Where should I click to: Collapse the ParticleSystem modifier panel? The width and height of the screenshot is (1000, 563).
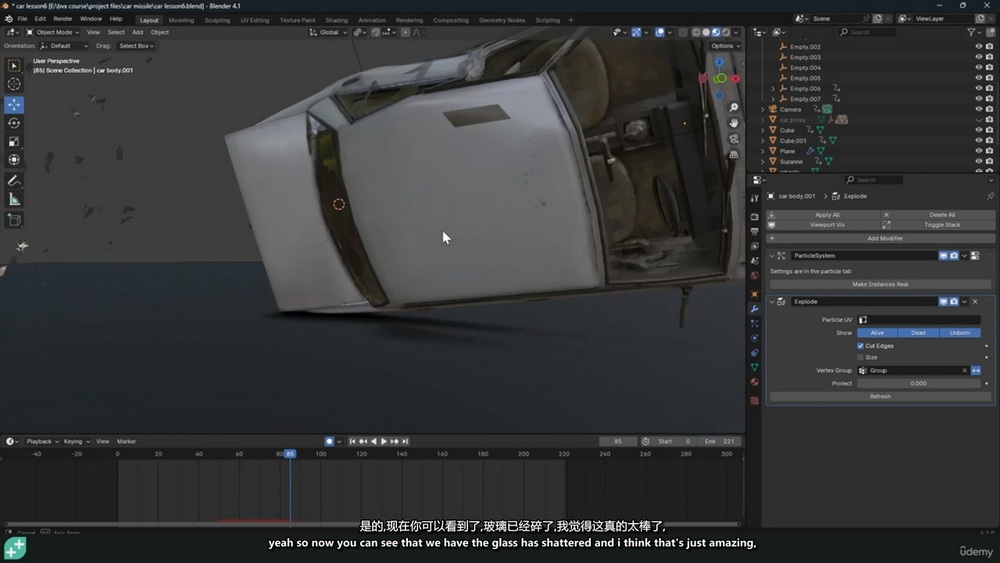772,256
